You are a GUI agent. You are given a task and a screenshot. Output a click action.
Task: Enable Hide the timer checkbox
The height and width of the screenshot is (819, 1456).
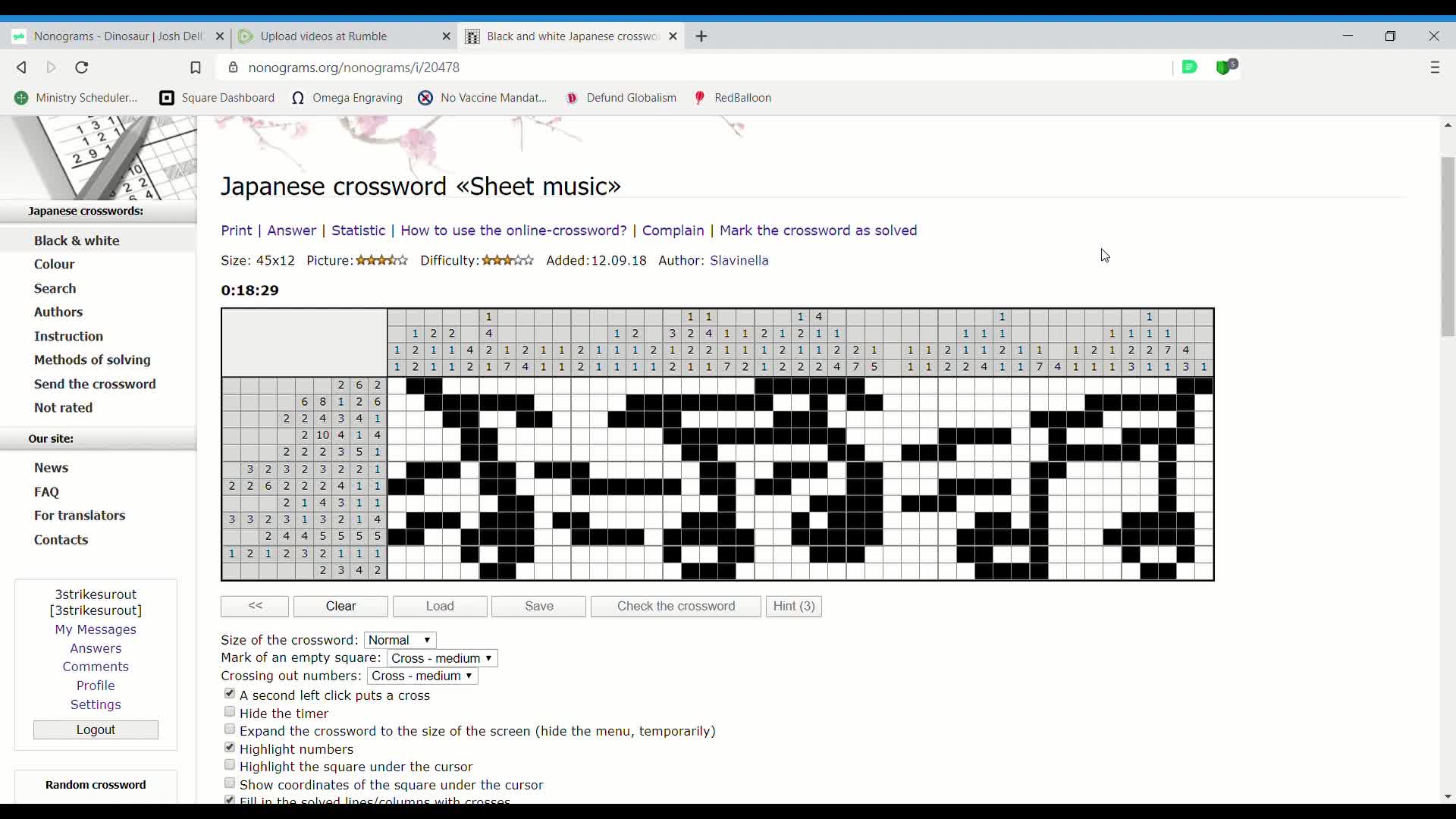tap(230, 712)
